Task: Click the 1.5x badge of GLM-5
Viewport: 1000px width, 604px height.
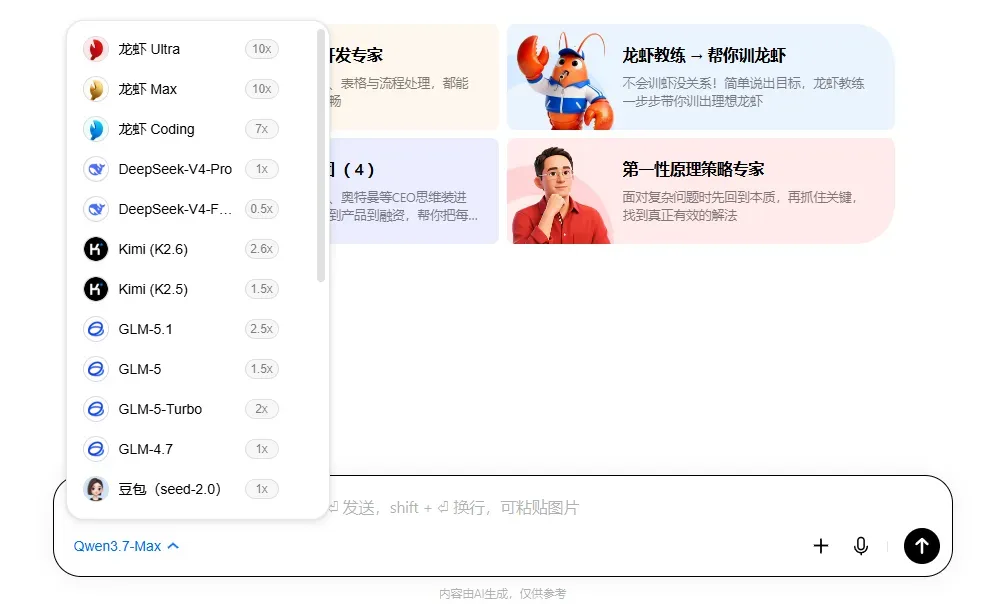Action: click(261, 369)
